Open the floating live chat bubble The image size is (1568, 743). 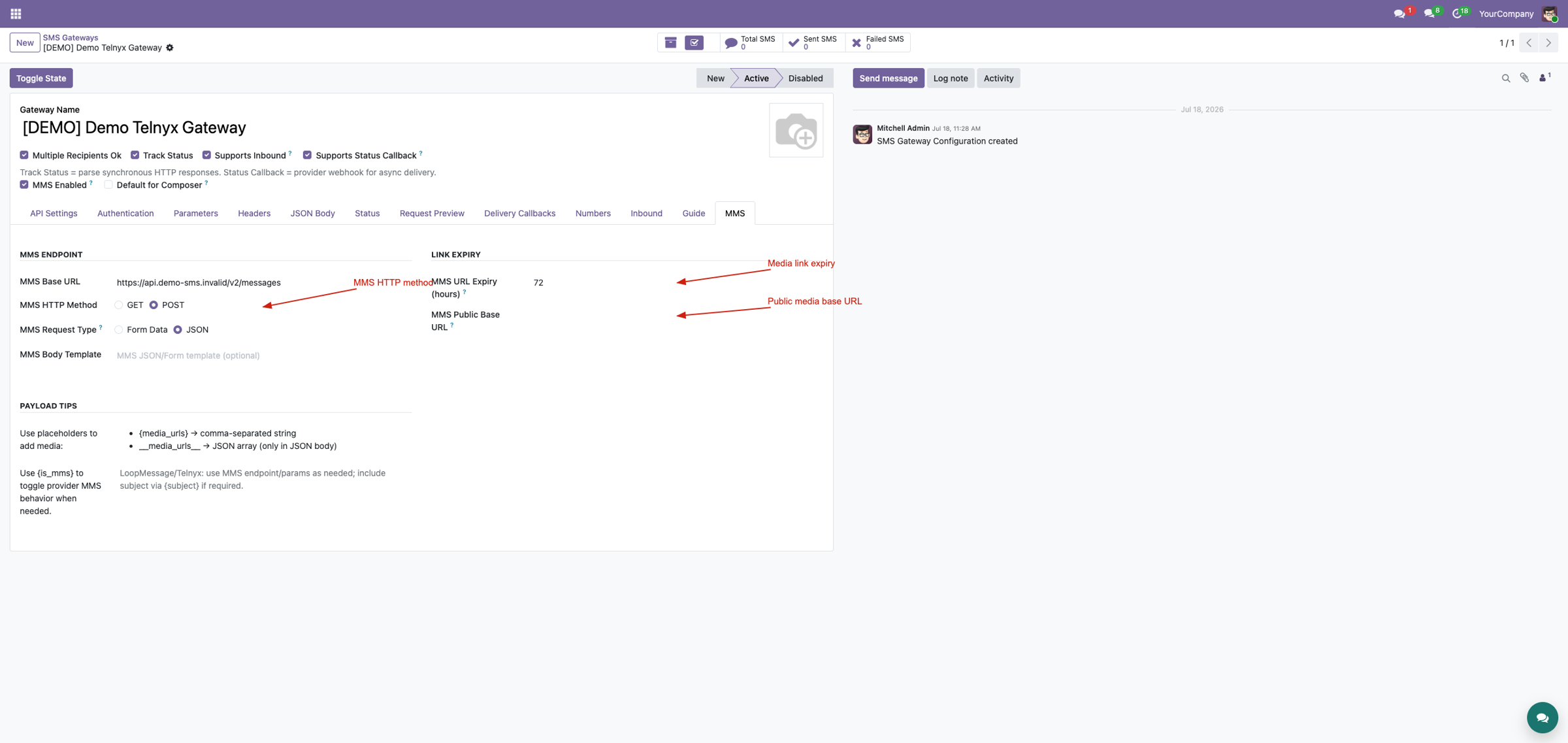(x=1542, y=718)
